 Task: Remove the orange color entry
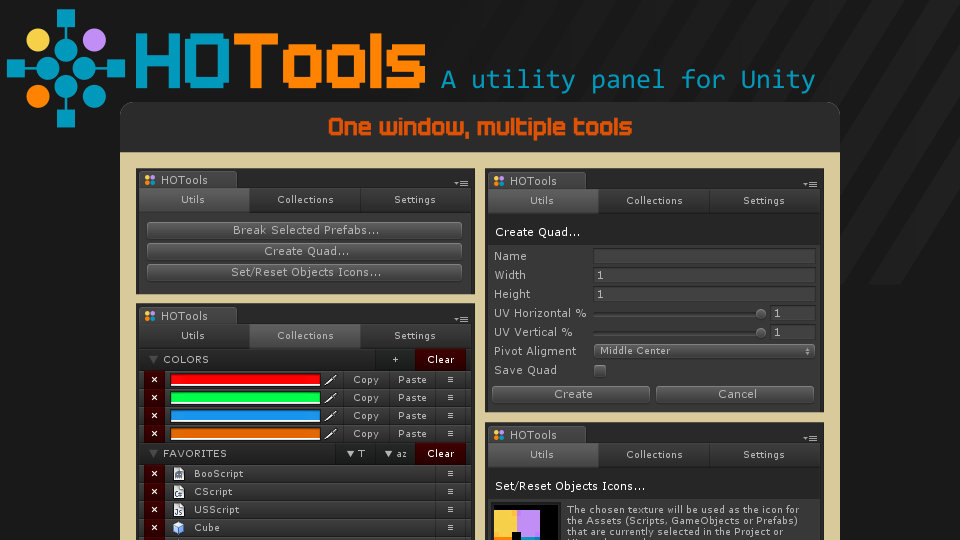pyautogui.click(x=154, y=433)
